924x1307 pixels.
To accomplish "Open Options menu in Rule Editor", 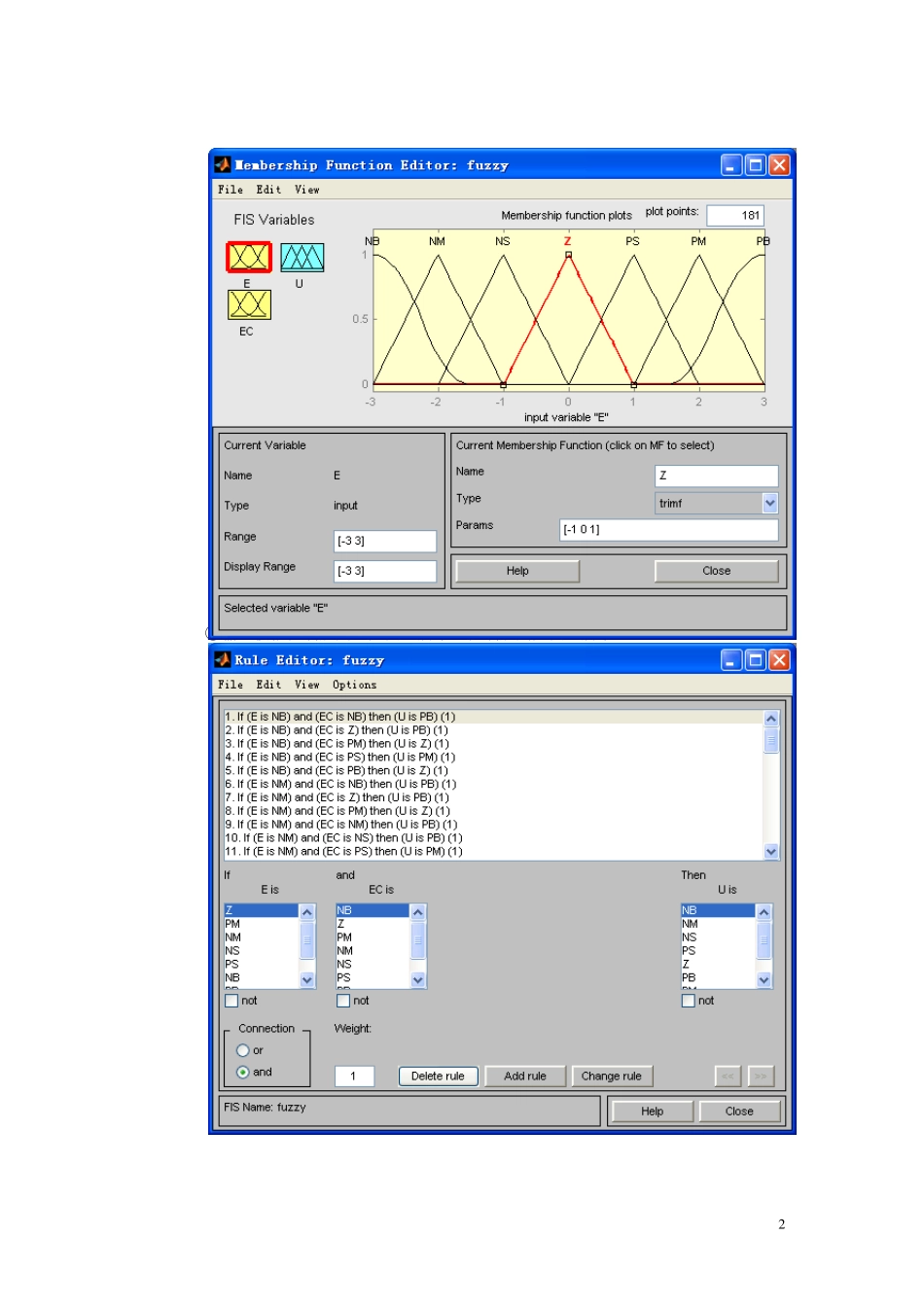I will 354,685.
